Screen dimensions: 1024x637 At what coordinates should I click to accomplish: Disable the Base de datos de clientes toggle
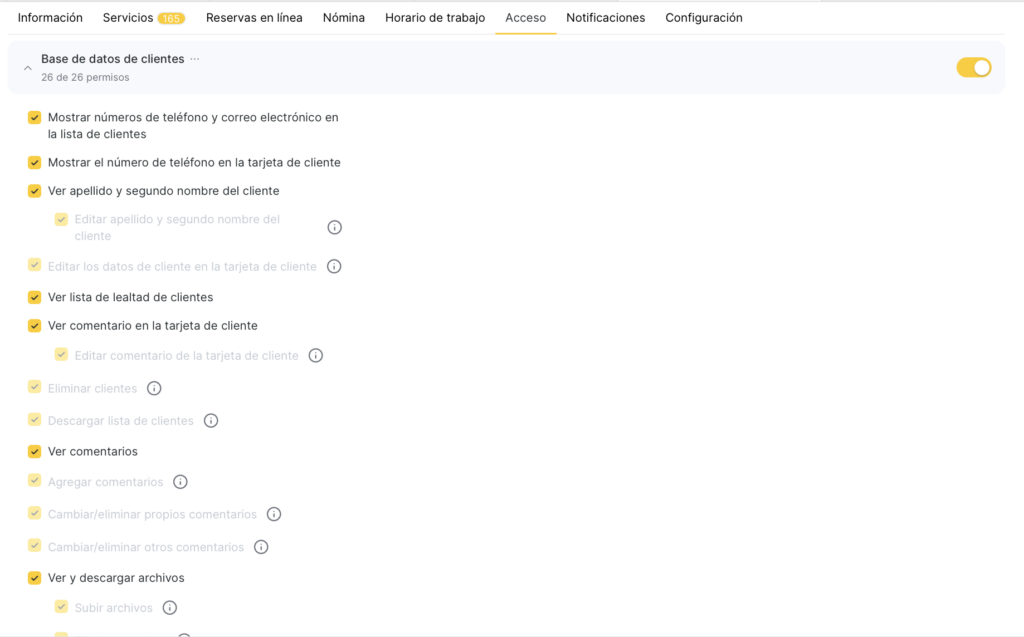tap(973, 67)
